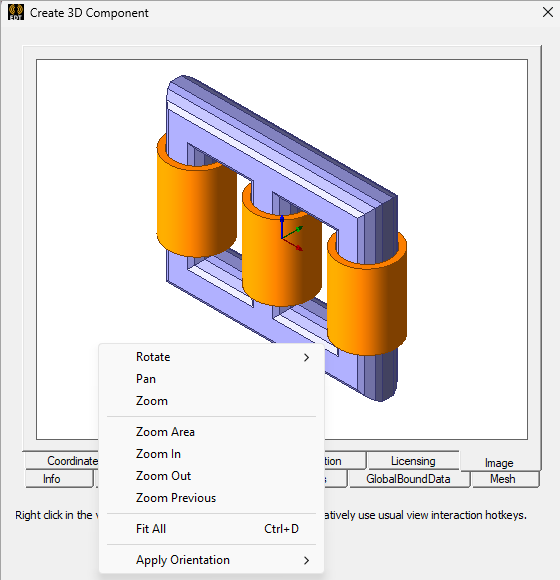
Task: Click the Ansys EDT icon in title bar
Action: 16,12
